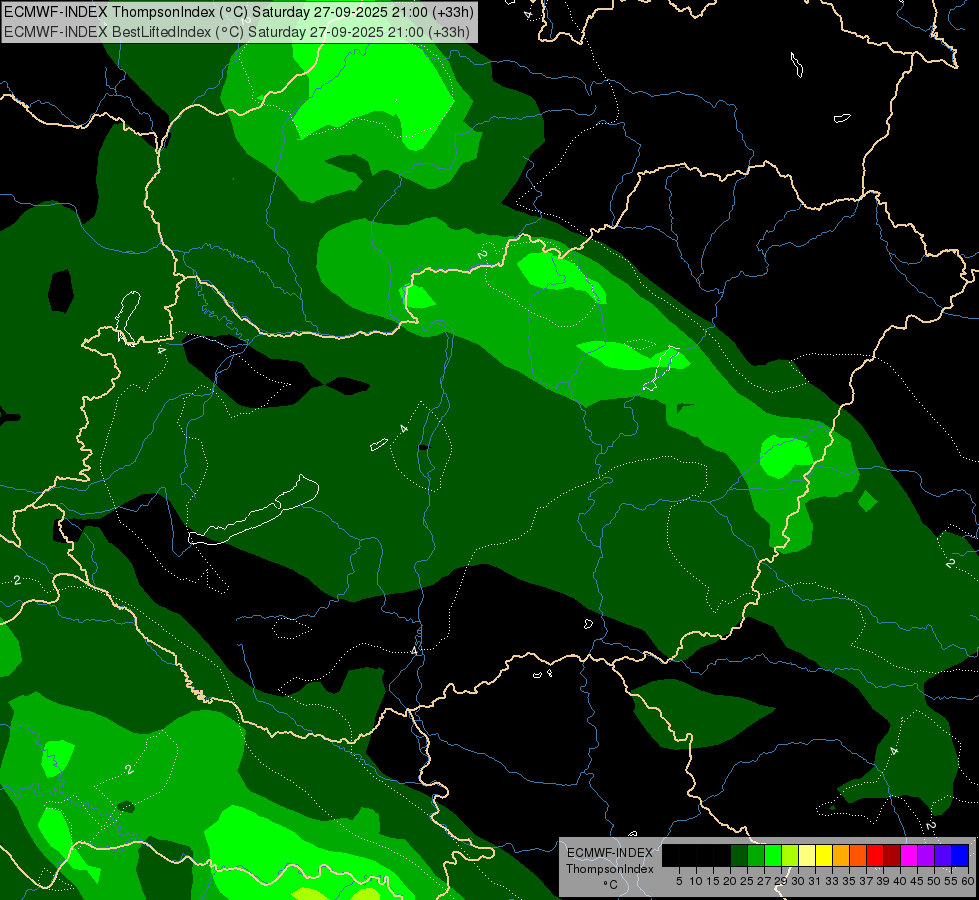Select the medium green 25–27 legend swatch

[756, 855]
